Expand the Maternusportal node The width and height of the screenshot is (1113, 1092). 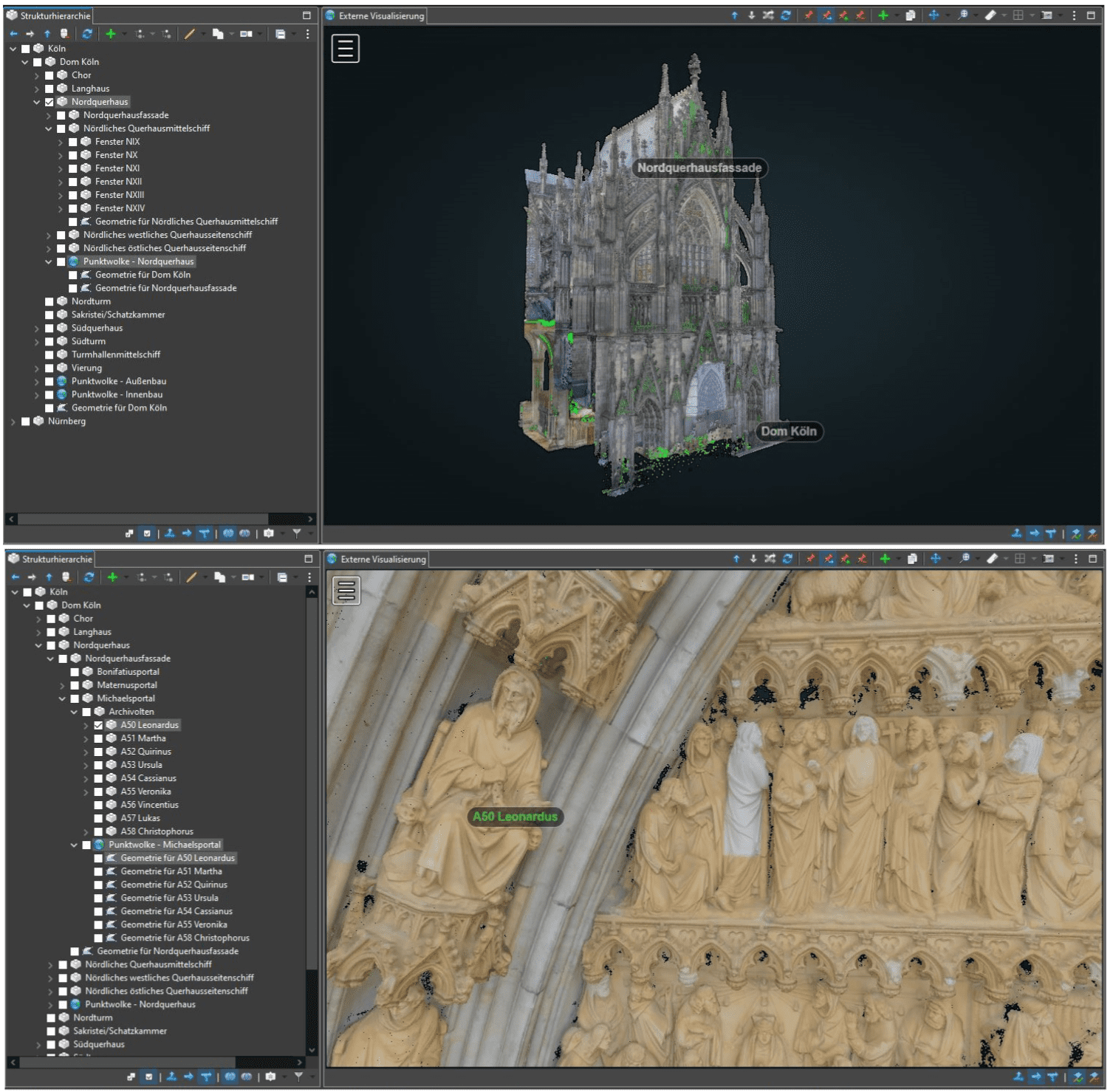pyautogui.click(x=62, y=685)
